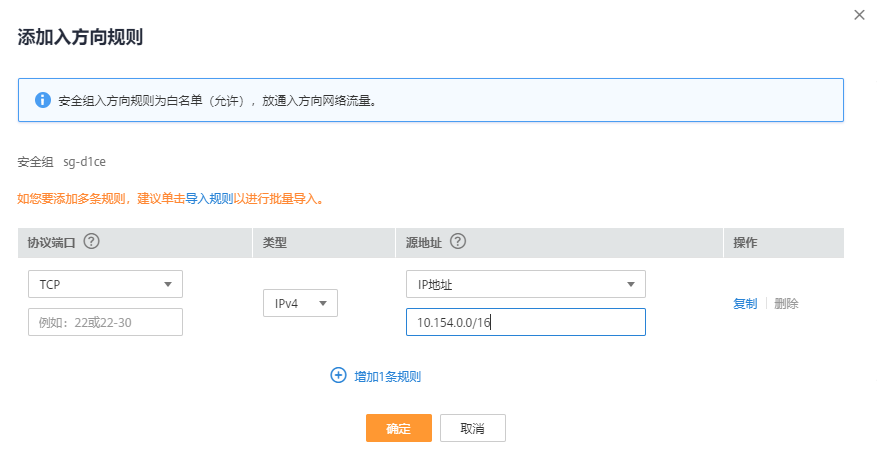Close the add inbound rule dialog
This screenshot has height=457, width=877.
(859, 15)
